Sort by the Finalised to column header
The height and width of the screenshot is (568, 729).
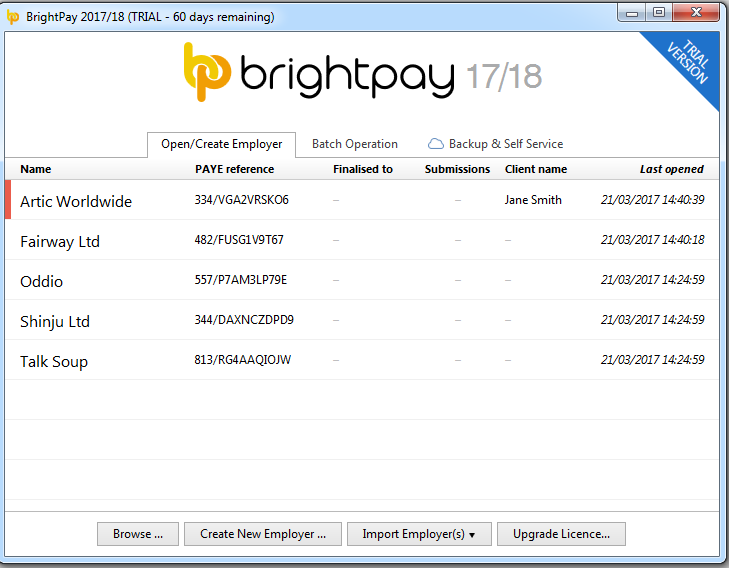click(x=363, y=169)
